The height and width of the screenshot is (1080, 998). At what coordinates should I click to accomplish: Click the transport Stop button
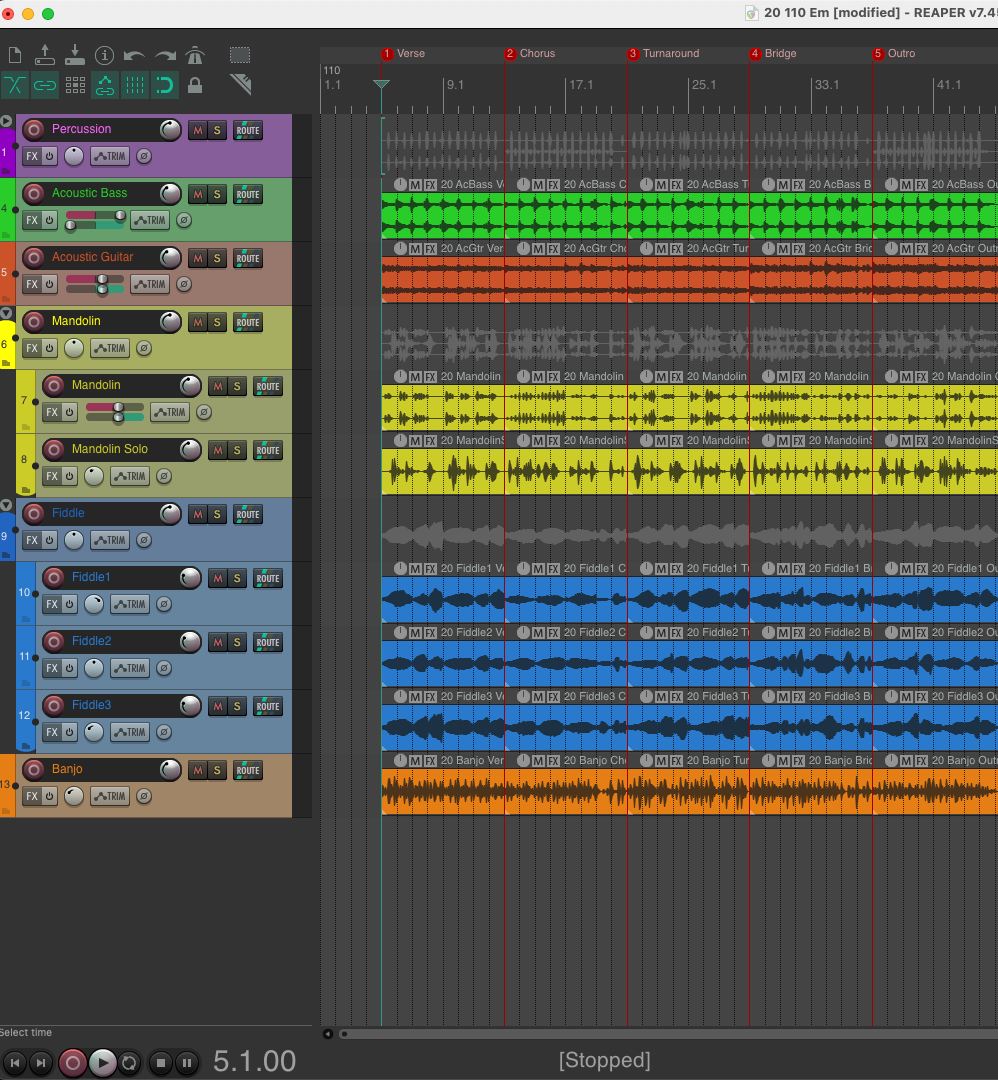point(160,1063)
